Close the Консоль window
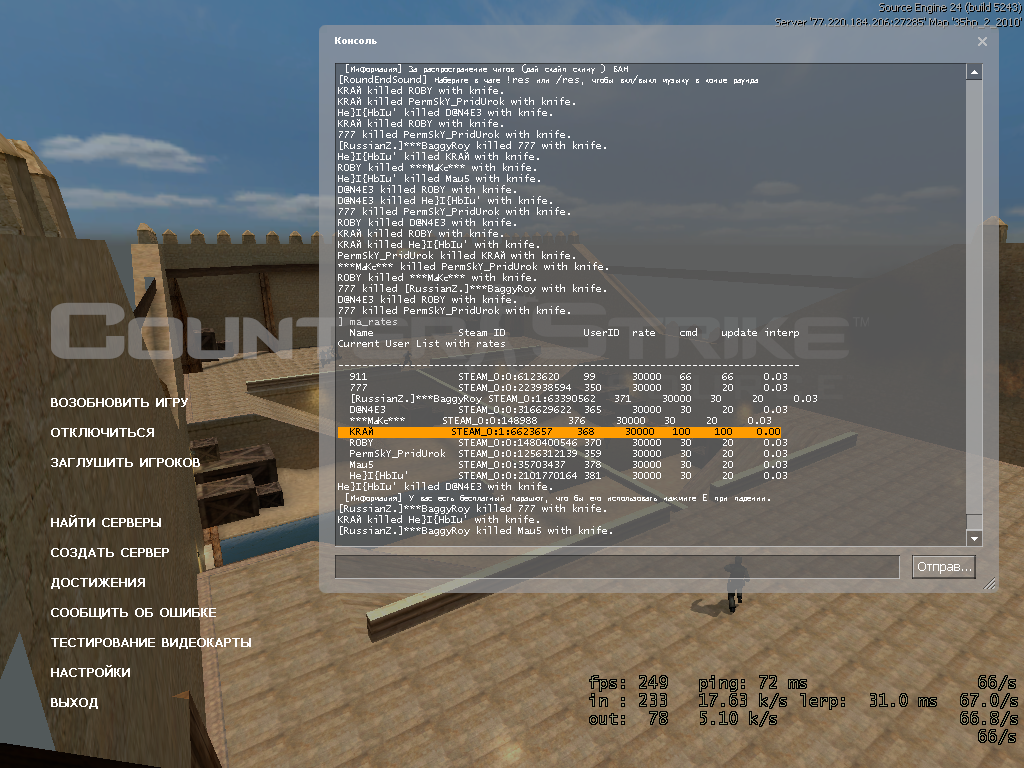Viewport: 1024px width, 768px height. pos(982,41)
